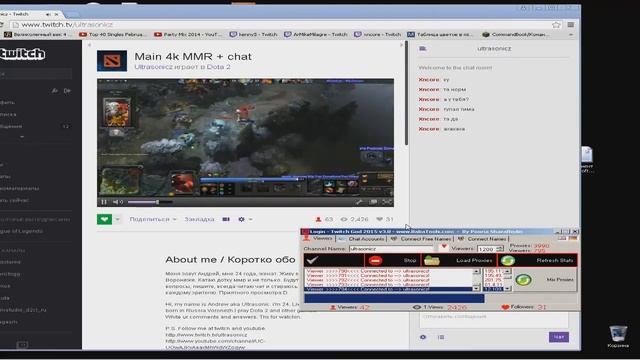Screen dimensions: 640x360
Task: Open chat settings gear icon
Action: coord(423,337)
